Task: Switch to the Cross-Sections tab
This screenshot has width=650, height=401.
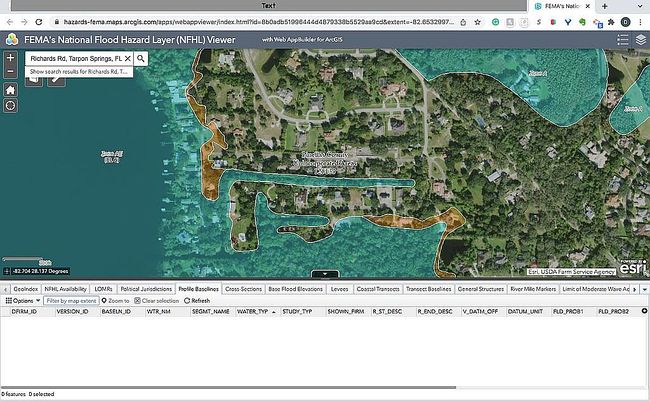Action: point(243,289)
